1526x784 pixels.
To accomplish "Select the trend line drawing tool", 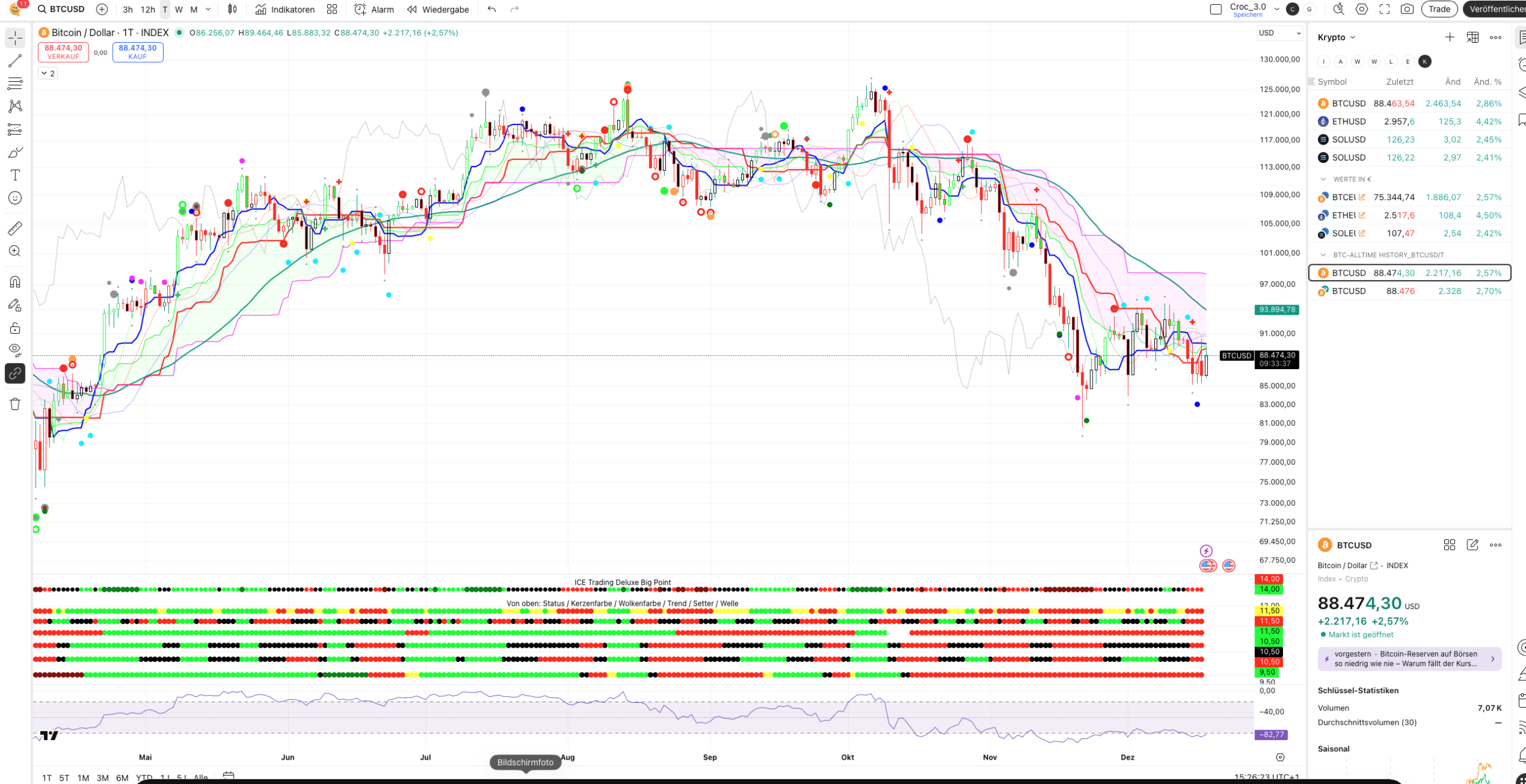I will point(15,61).
